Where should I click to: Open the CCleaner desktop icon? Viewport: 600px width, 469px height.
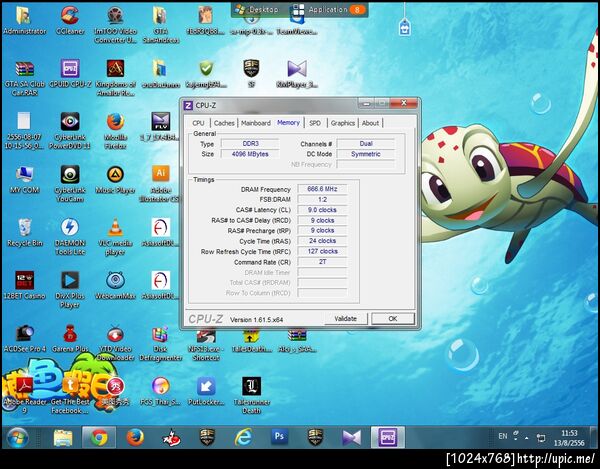[x=70, y=21]
